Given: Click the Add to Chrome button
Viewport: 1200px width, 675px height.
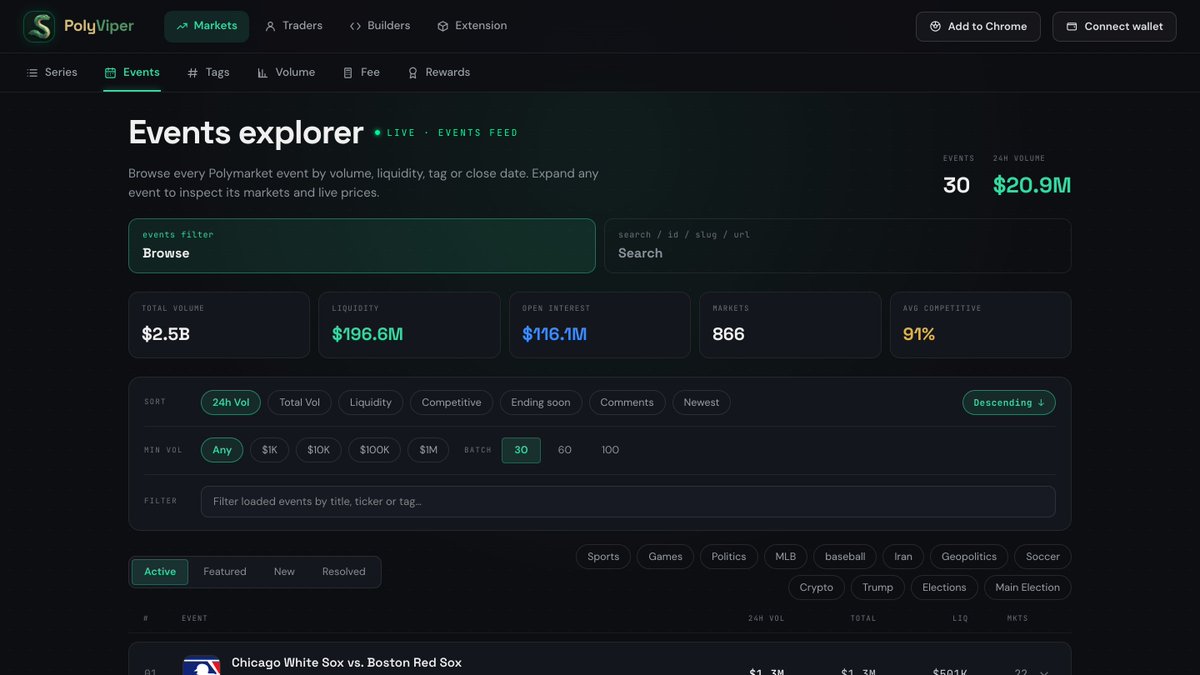Looking at the screenshot, I should 978,27.
